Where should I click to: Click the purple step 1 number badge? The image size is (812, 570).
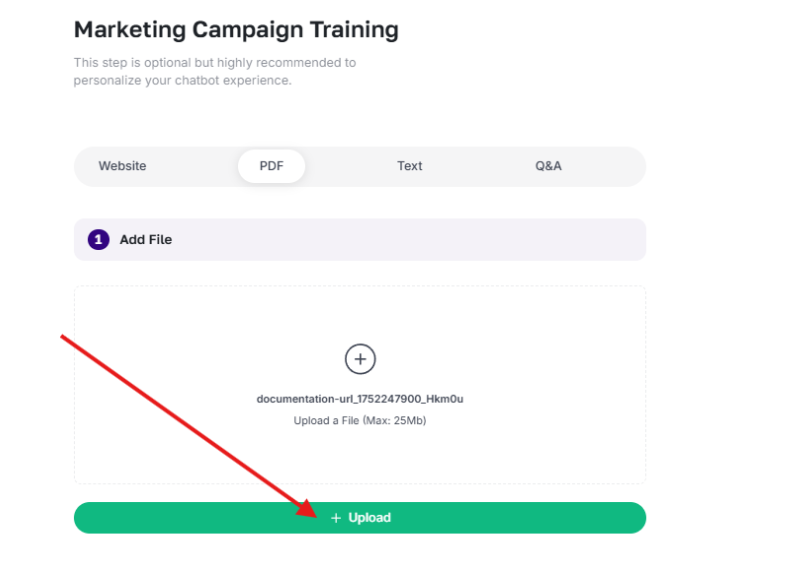click(98, 240)
